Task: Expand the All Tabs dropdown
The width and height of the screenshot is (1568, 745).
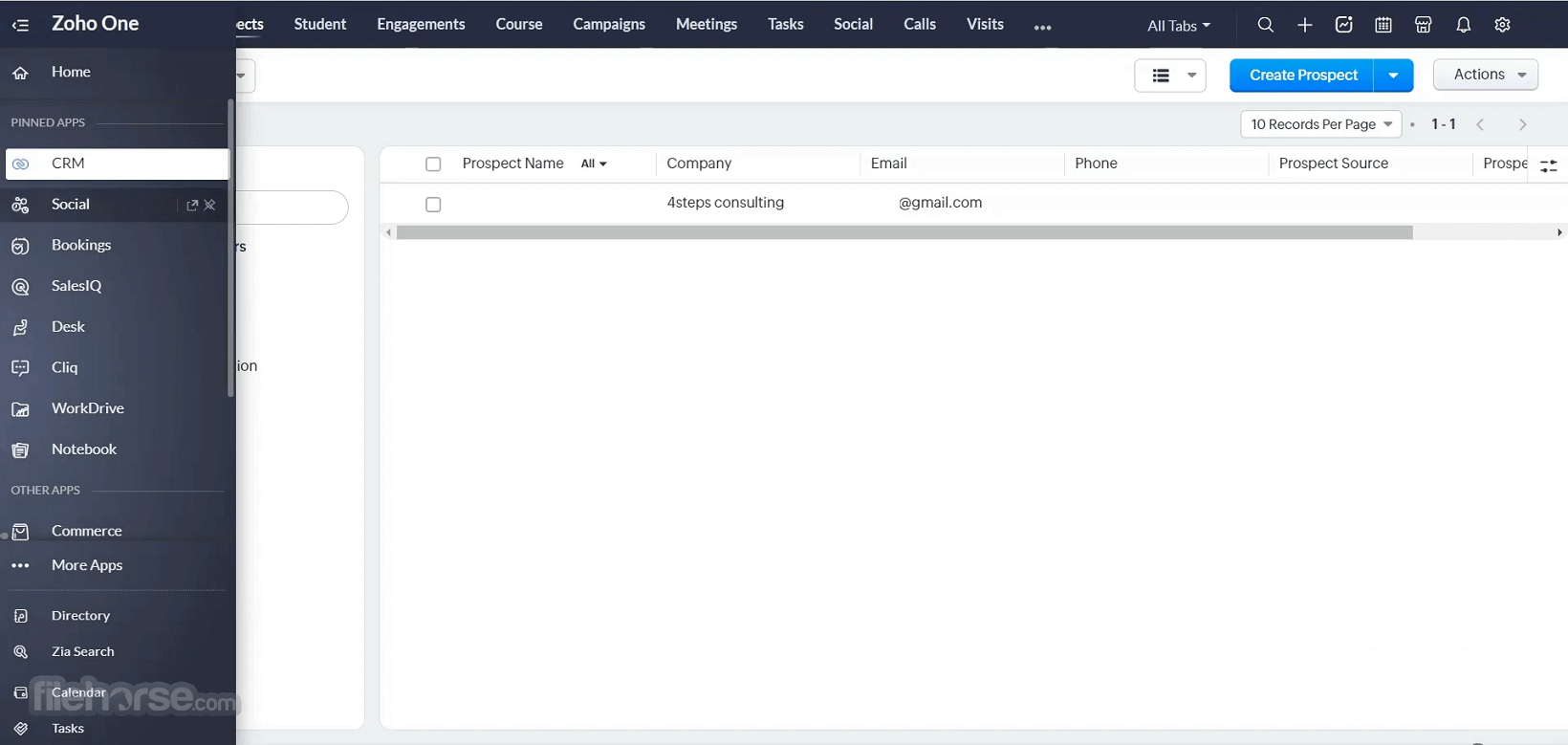Action: [x=1179, y=26]
